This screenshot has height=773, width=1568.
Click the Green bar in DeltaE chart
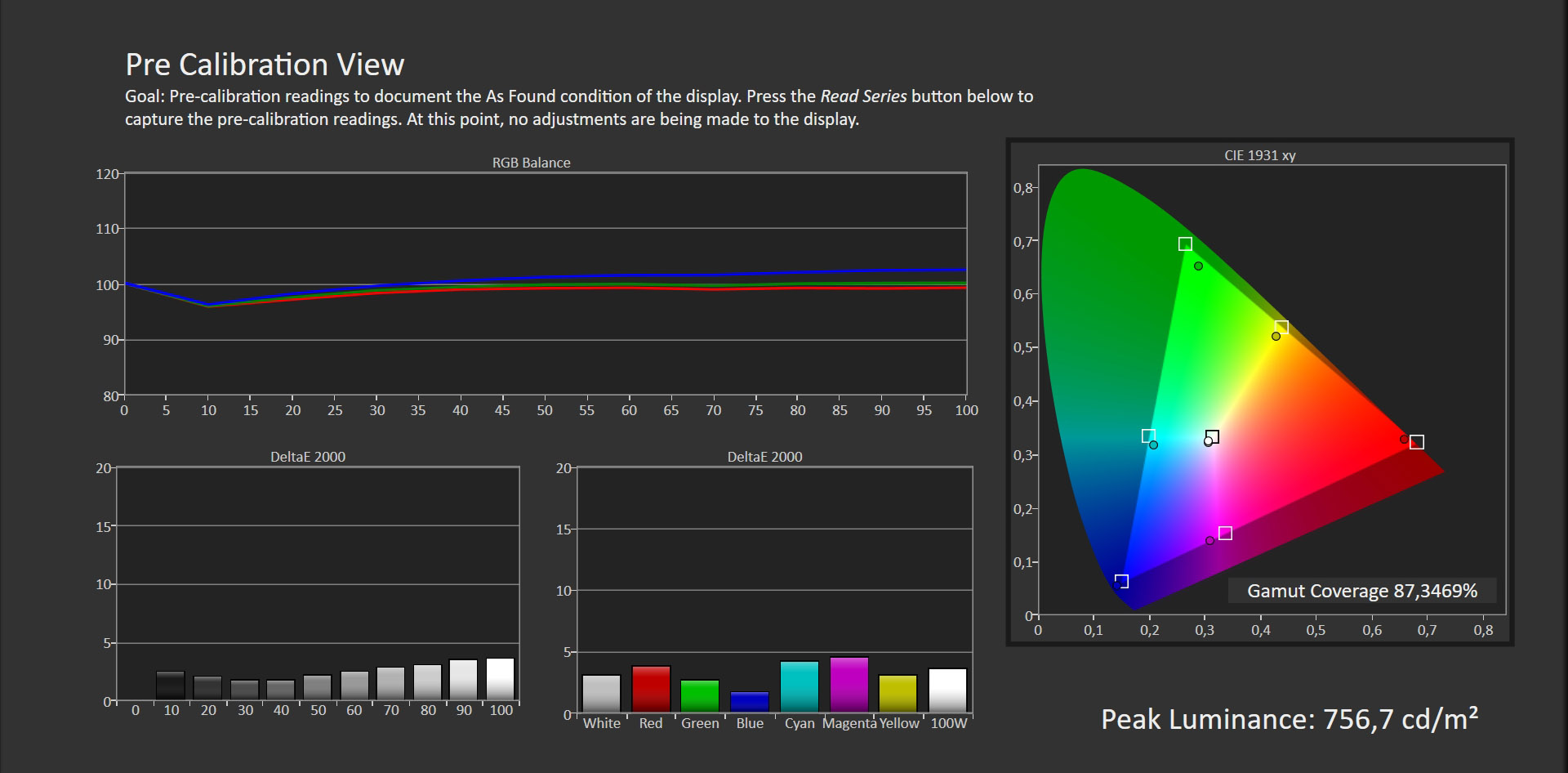click(x=700, y=696)
